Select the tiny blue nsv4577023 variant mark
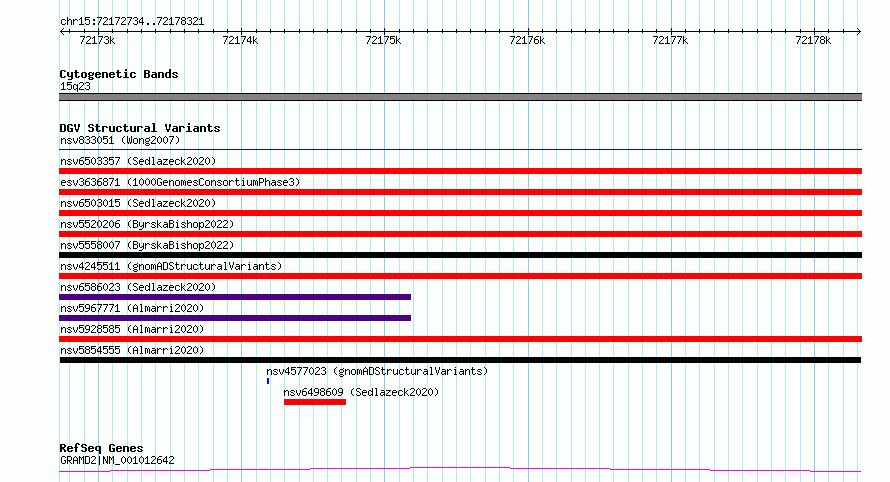 [268, 381]
